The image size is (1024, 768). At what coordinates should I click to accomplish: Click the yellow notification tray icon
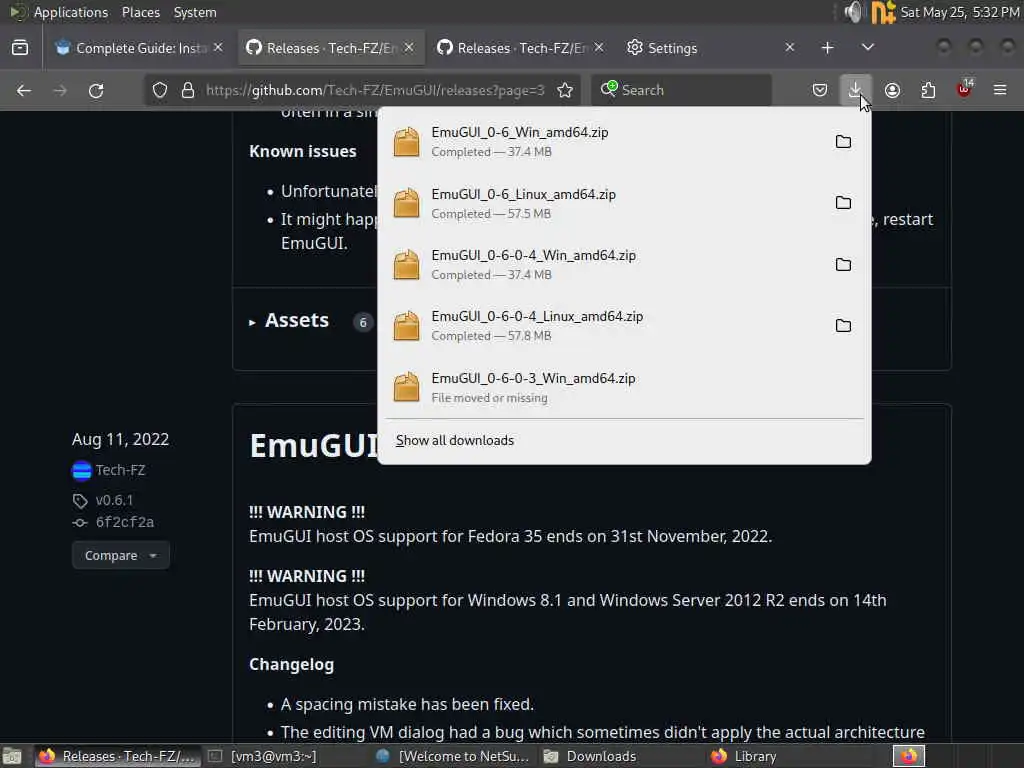883,12
